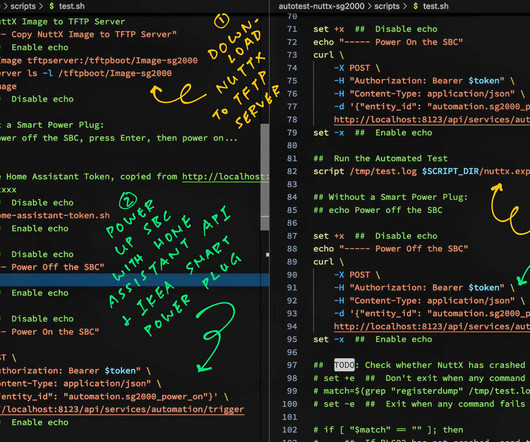Place cursor on the highlighted blue selected line

(x=135, y=280)
